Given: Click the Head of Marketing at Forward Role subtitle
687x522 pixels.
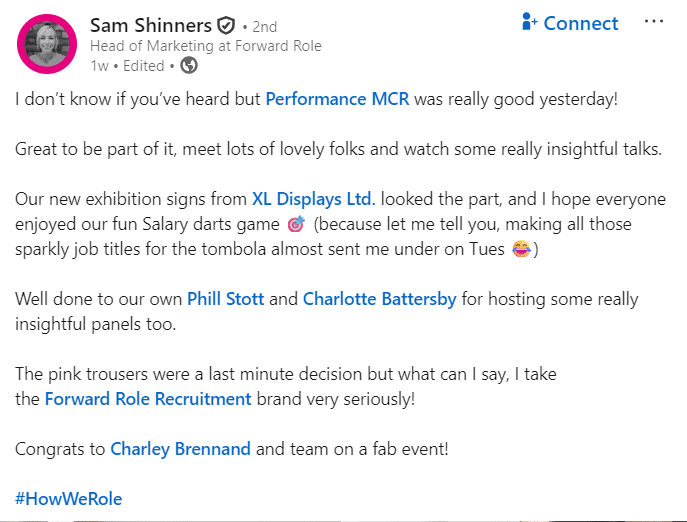Looking at the screenshot, I should [x=205, y=46].
